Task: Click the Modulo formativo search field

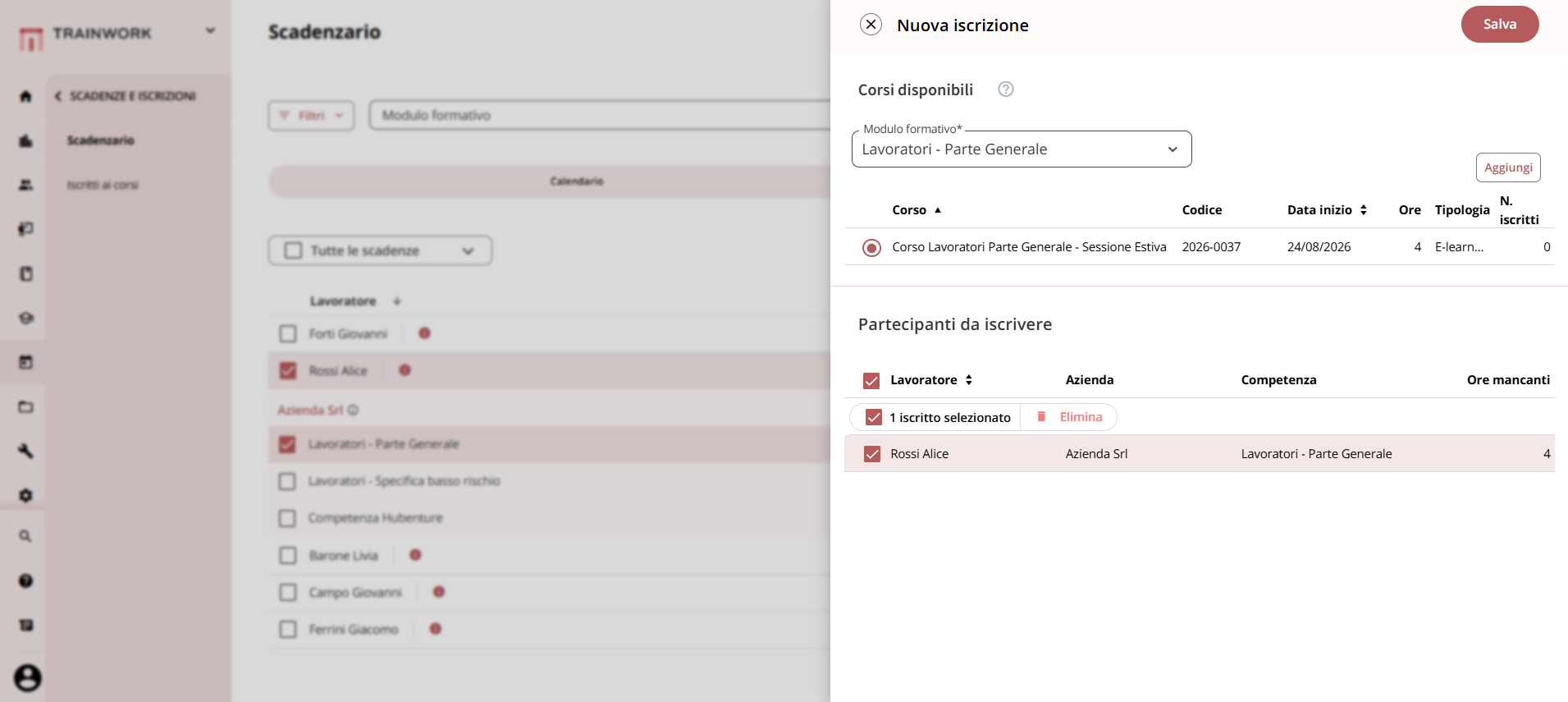Action: coord(600,116)
